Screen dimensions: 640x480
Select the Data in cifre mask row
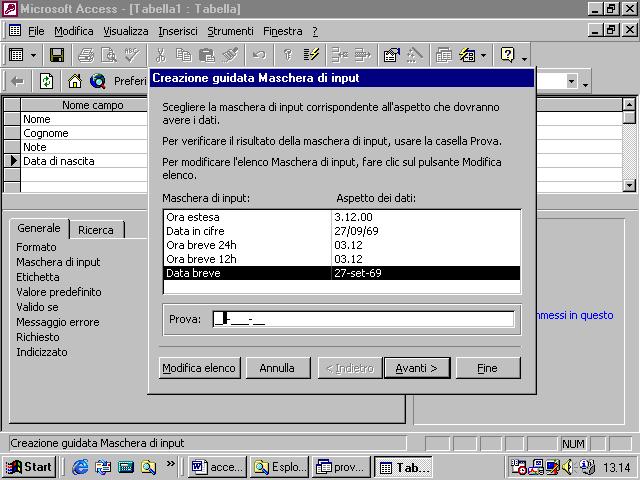click(342, 231)
